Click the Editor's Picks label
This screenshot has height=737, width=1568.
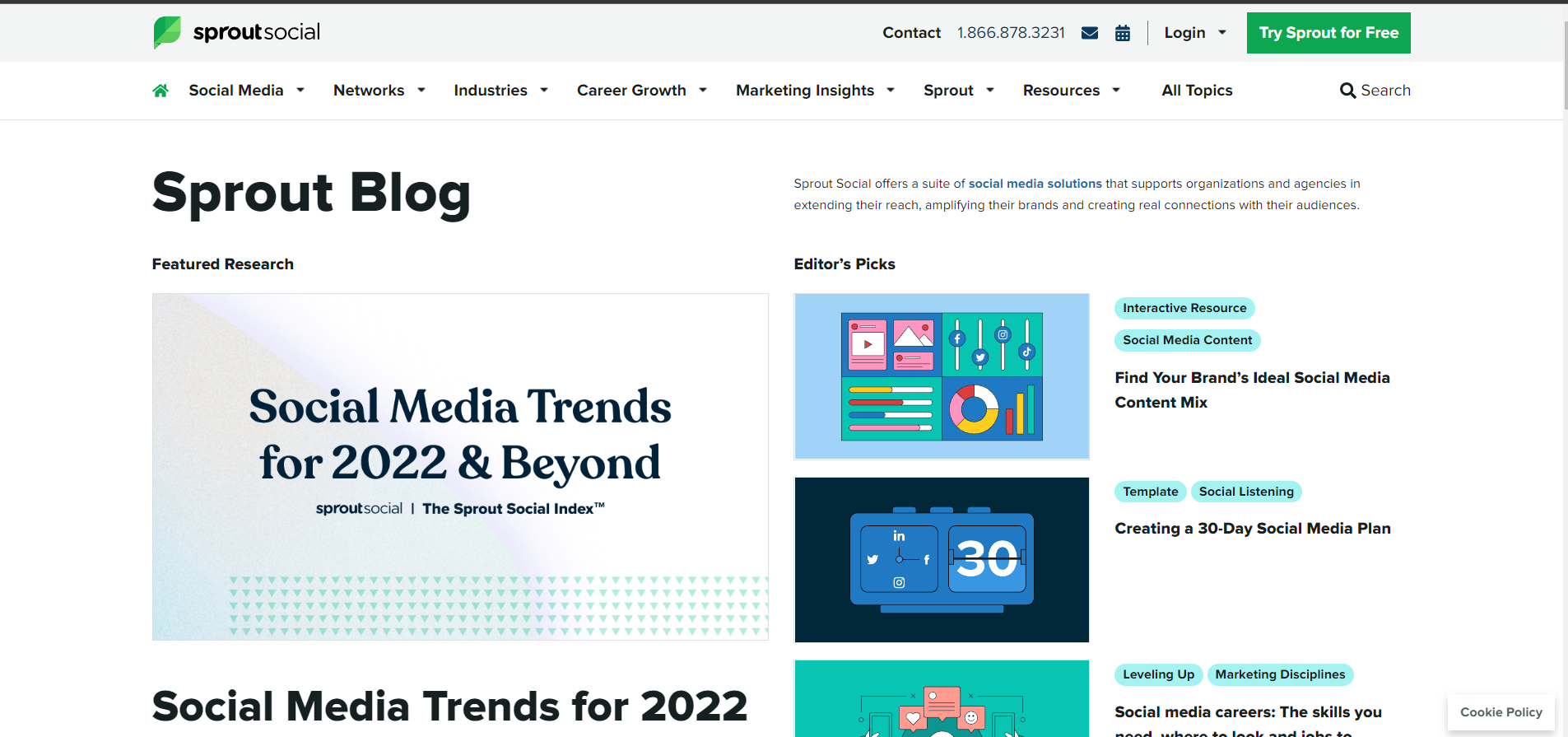[x=844, y=264]
